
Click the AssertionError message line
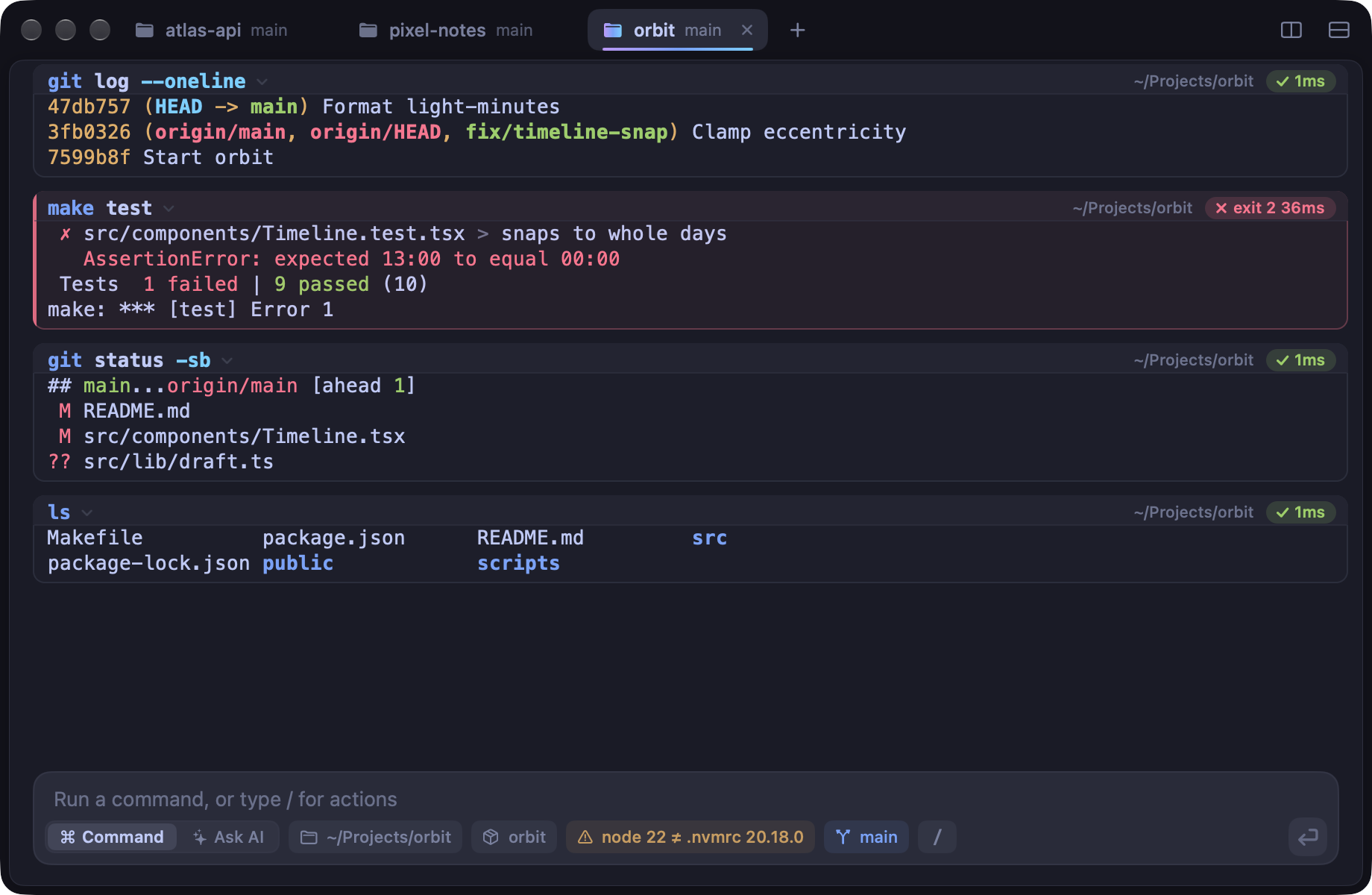click(x=352, y=259)
